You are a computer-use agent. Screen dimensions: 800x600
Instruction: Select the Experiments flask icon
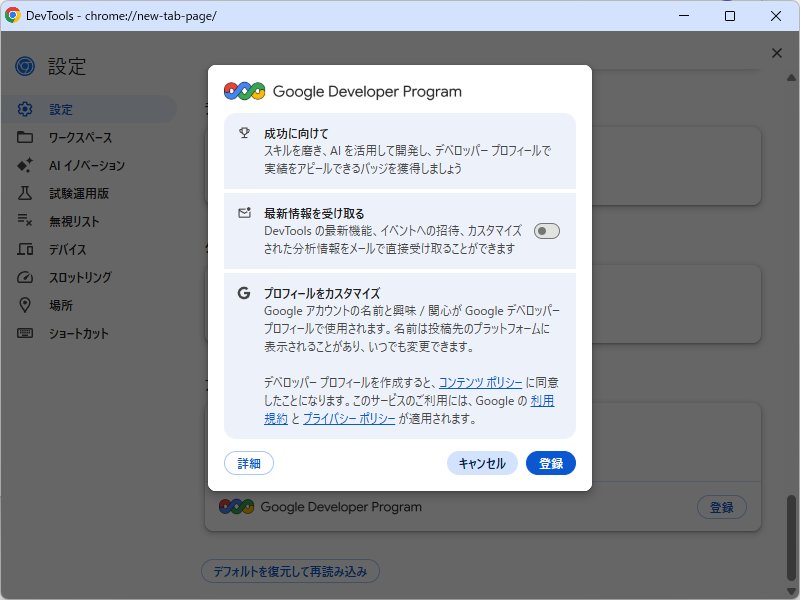(27, 193)
